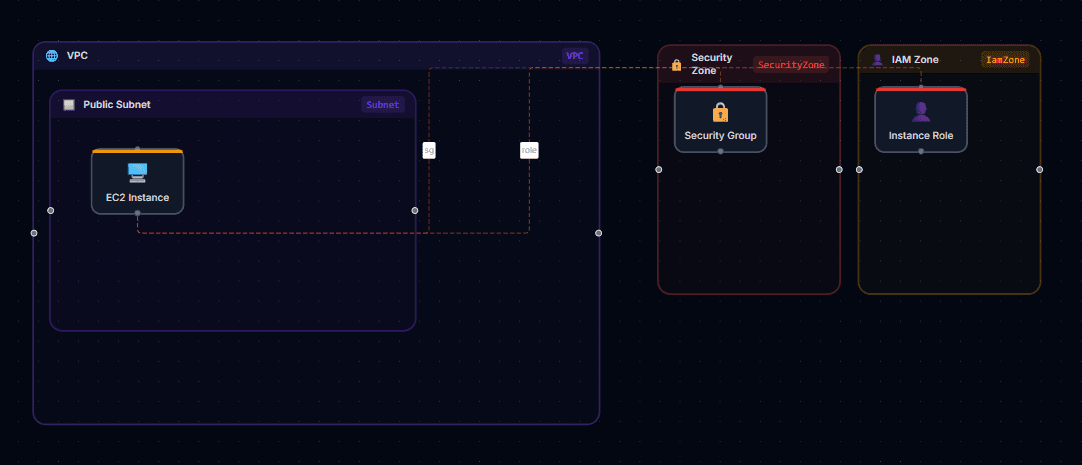Click VPC container left edge handle

click(x=34, y=233)
